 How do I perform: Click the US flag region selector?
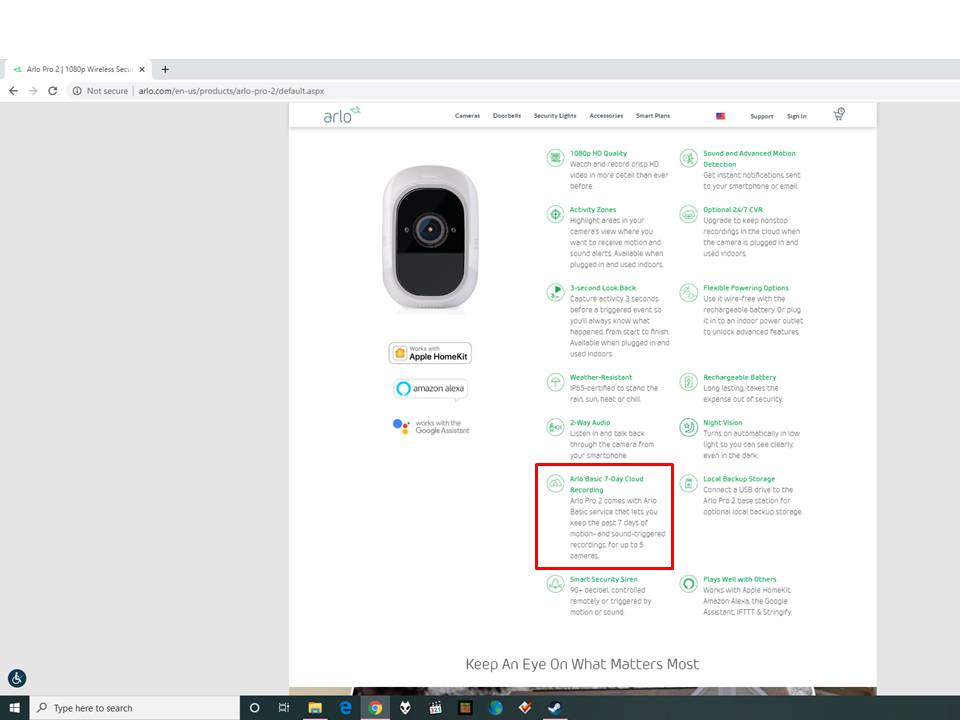point(720,116)
